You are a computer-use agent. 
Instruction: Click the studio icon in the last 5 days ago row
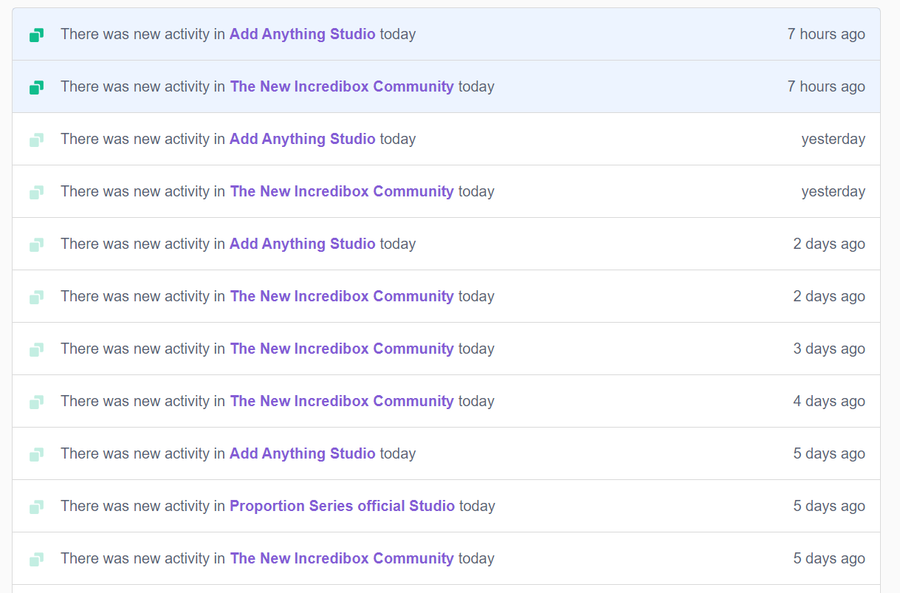[x=37, y=559]
